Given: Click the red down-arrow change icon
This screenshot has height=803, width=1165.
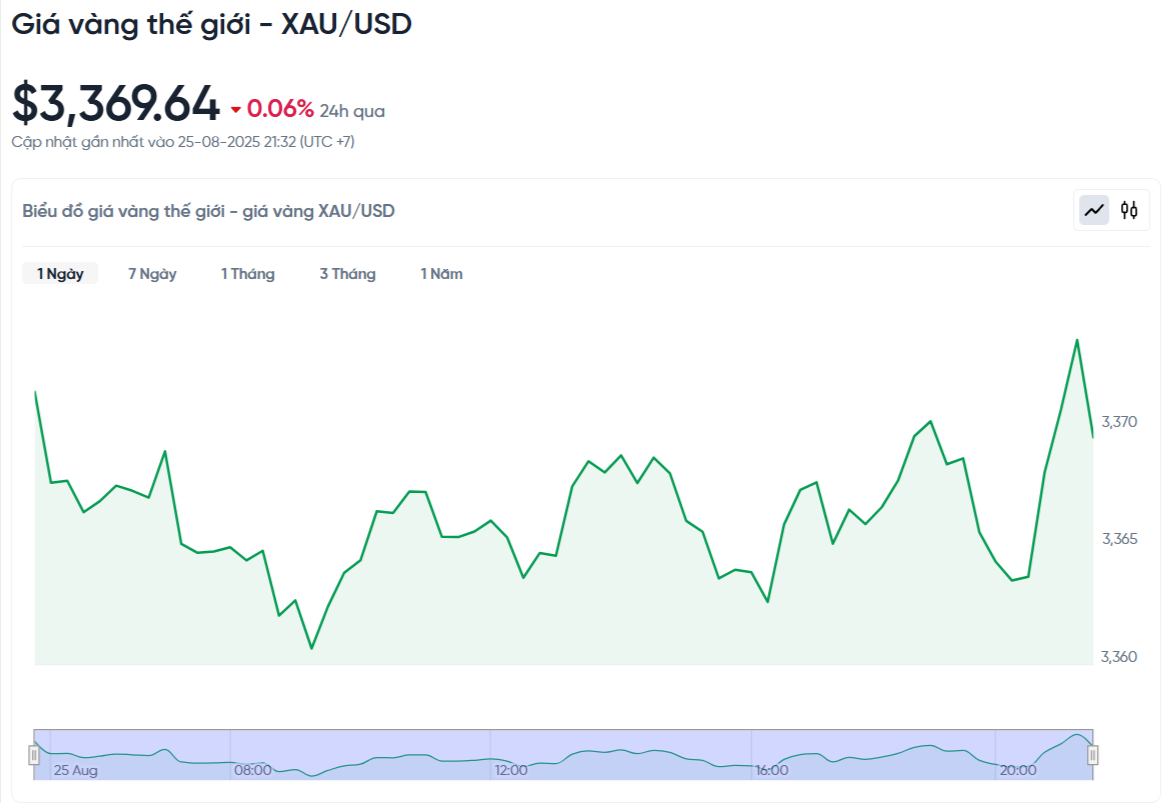Looking at the screenshot, I should [236, 110].
